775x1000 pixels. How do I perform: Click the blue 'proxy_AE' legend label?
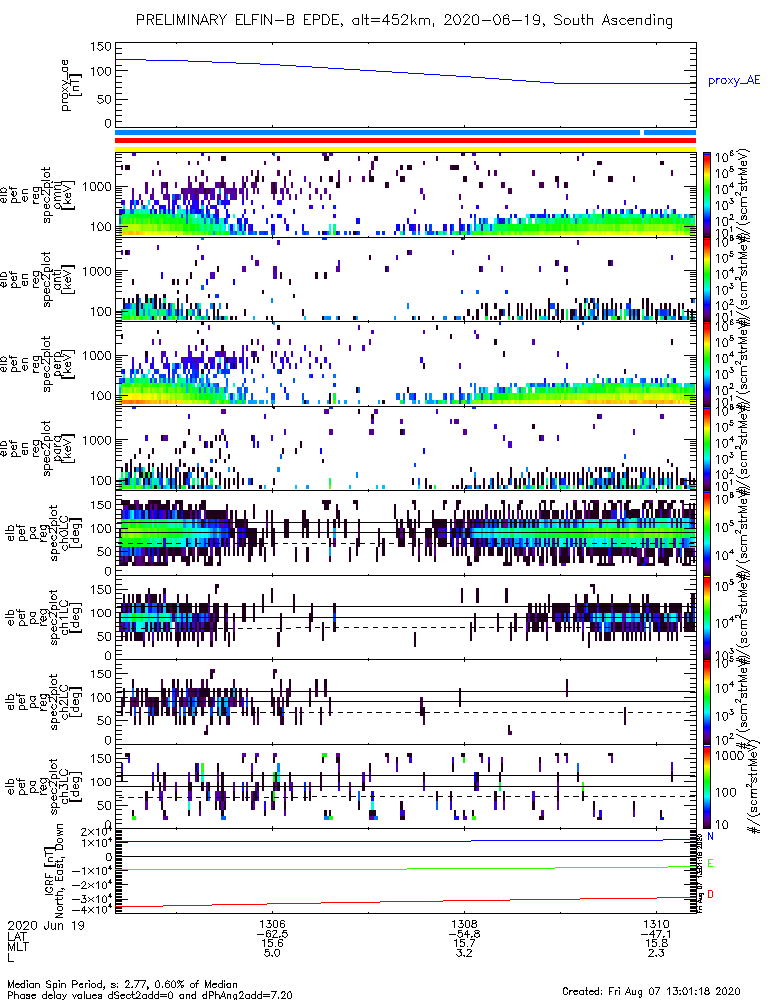point(734,80)
